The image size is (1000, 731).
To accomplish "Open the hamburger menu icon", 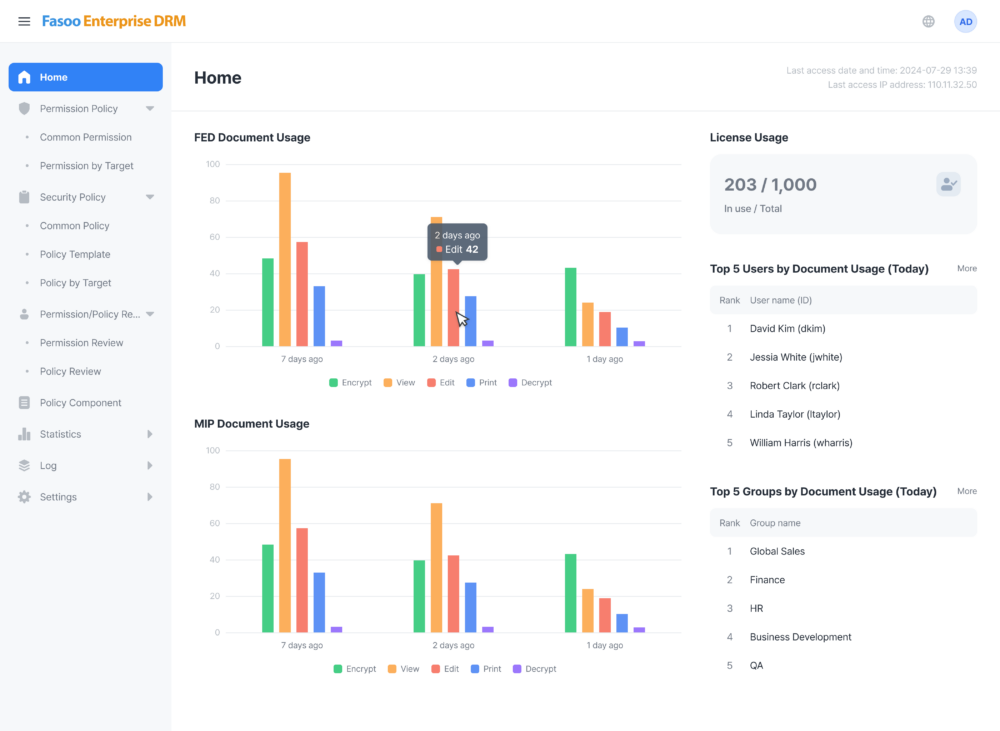I will click(24, 22).
